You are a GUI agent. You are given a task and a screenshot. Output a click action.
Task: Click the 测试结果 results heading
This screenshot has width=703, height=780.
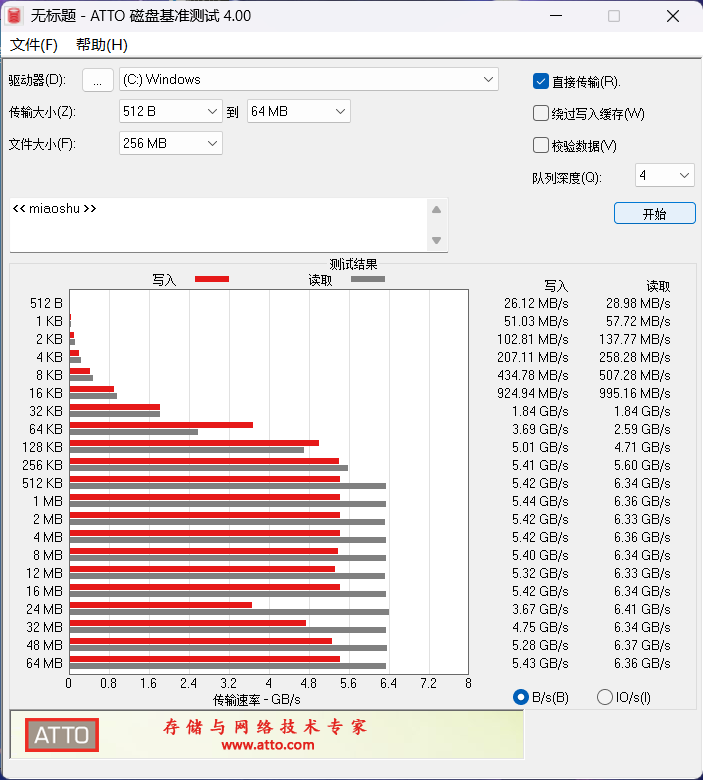pos(353,264)
